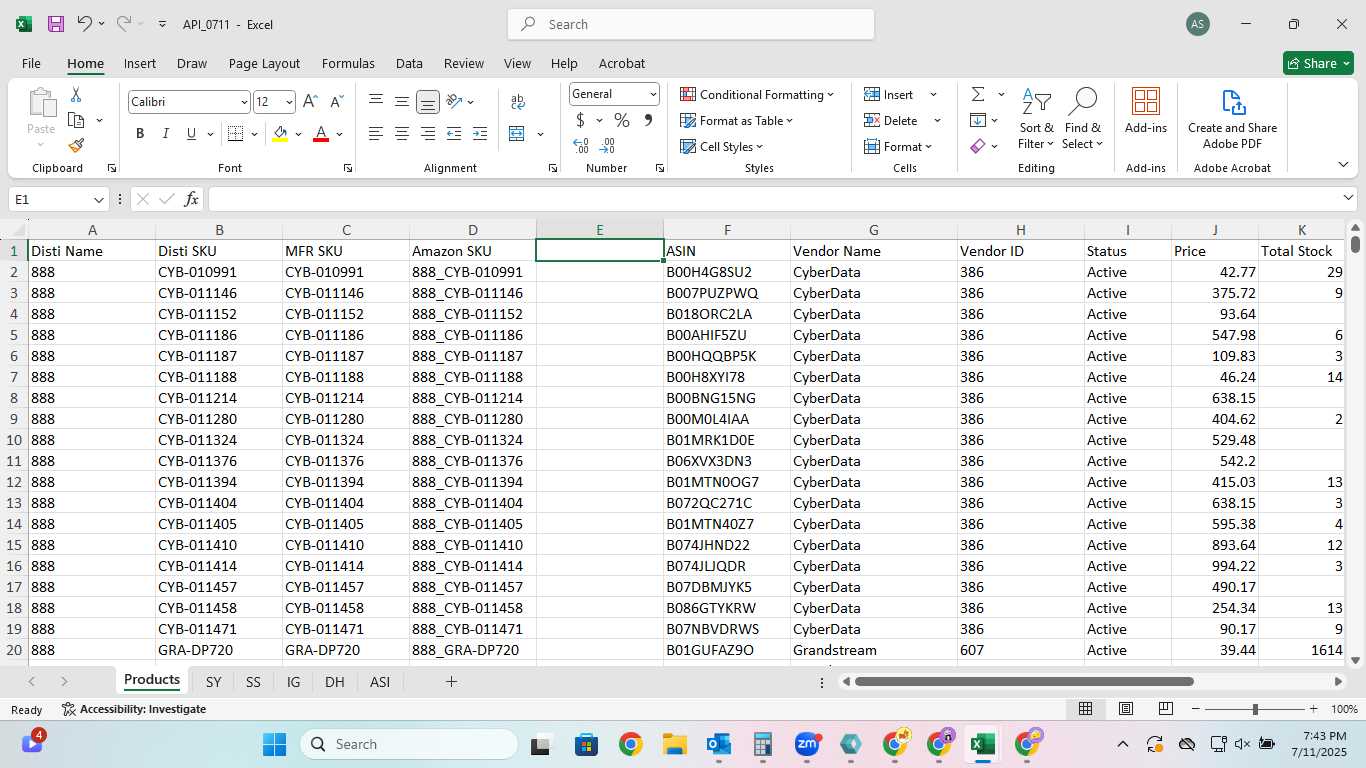Add a new sheet with plus button

[x=451, y=681]
